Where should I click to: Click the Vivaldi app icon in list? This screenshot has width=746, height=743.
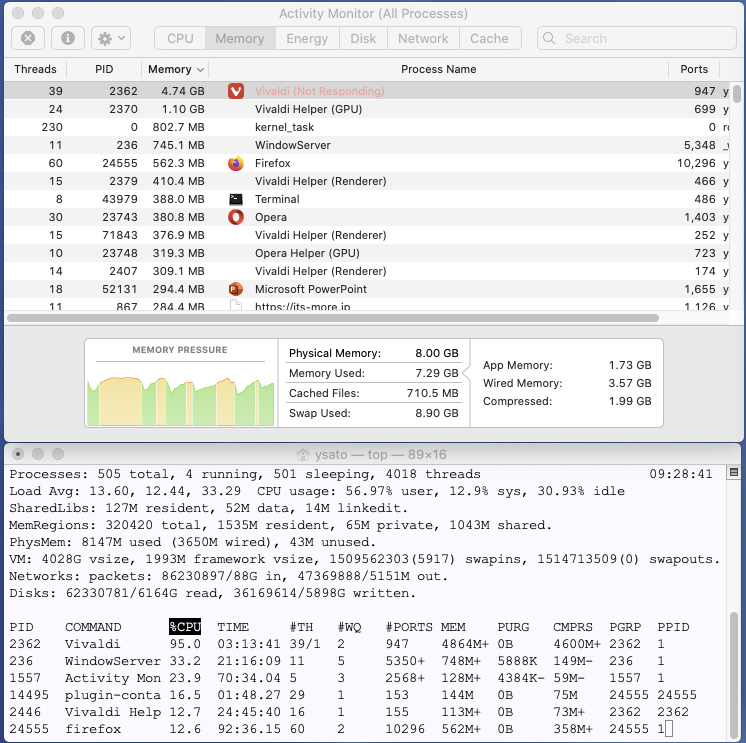tap(236, 91)
